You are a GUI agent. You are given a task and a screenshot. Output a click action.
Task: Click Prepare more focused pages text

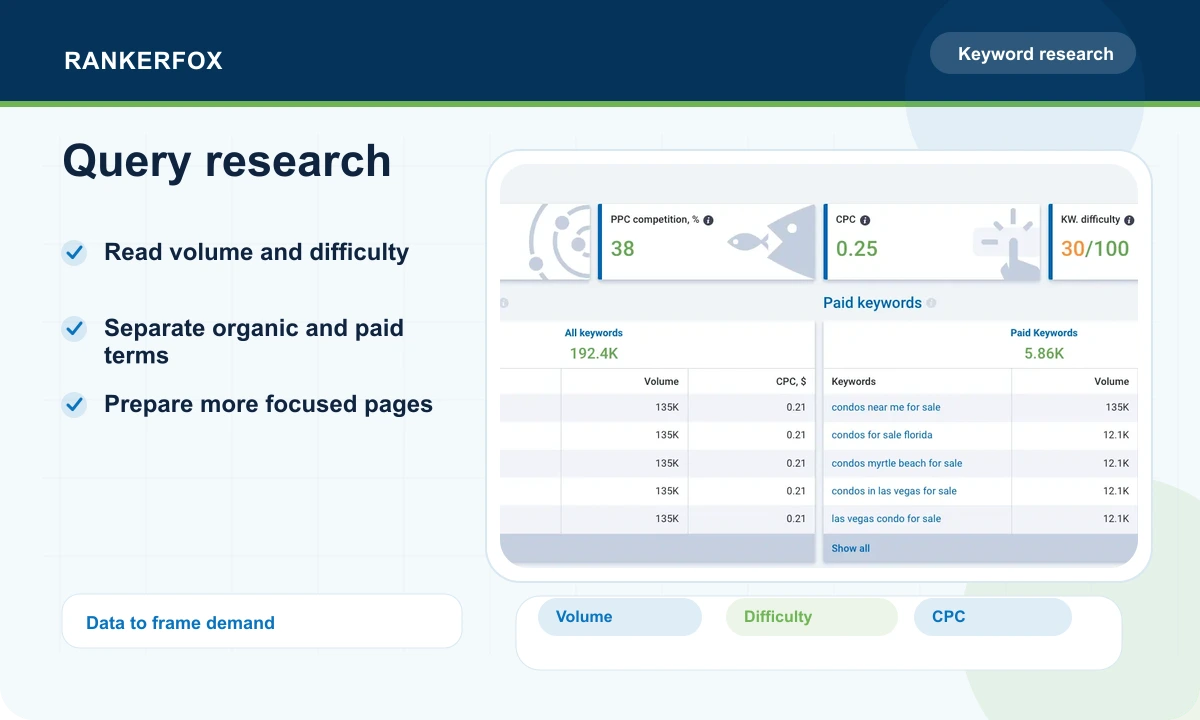(x=268, y=404)
